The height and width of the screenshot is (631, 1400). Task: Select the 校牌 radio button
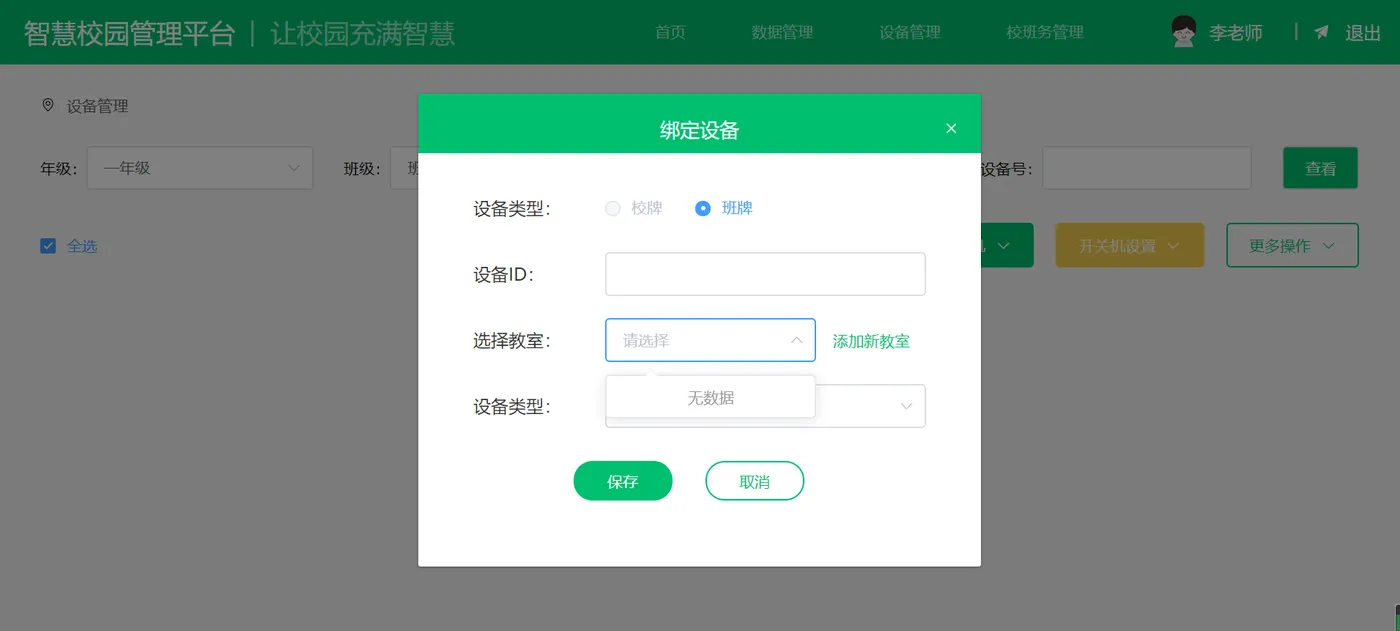pos(613,208)
